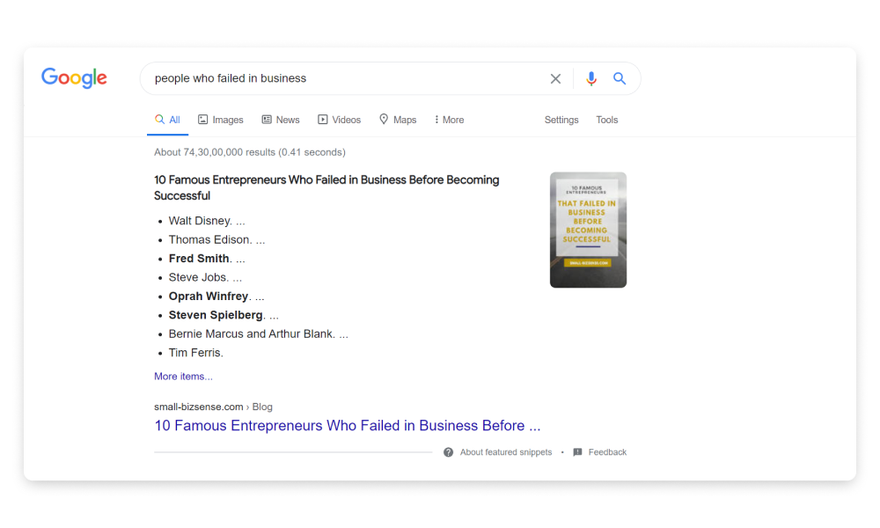
Task: Click the Tim Ferris list item
Action: pos(196,353)
